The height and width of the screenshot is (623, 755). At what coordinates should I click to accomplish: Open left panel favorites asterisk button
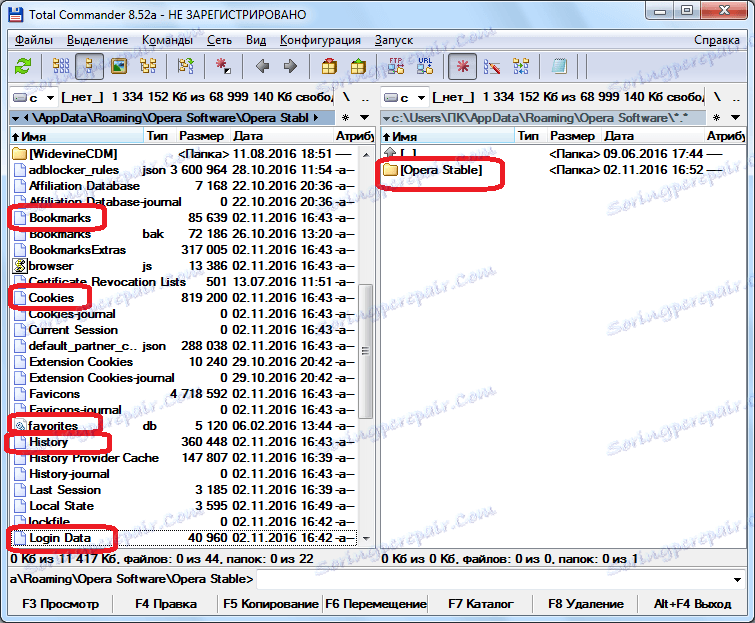(345, 117)
